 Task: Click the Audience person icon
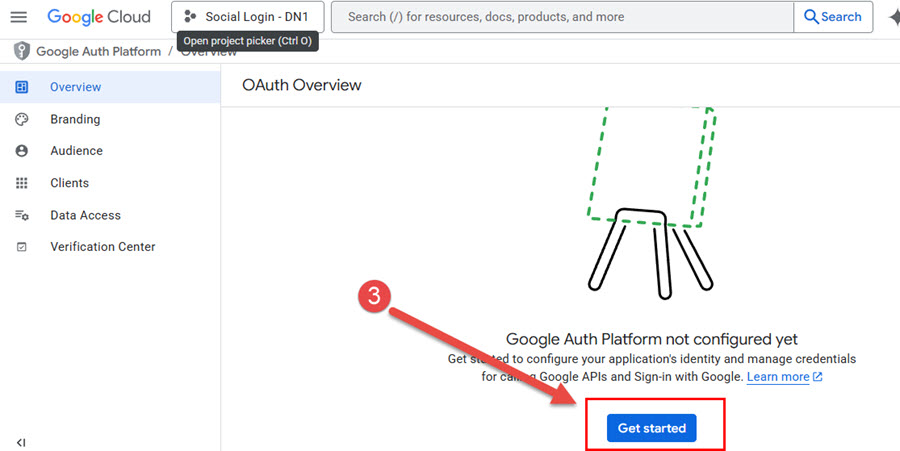[22, 151]
